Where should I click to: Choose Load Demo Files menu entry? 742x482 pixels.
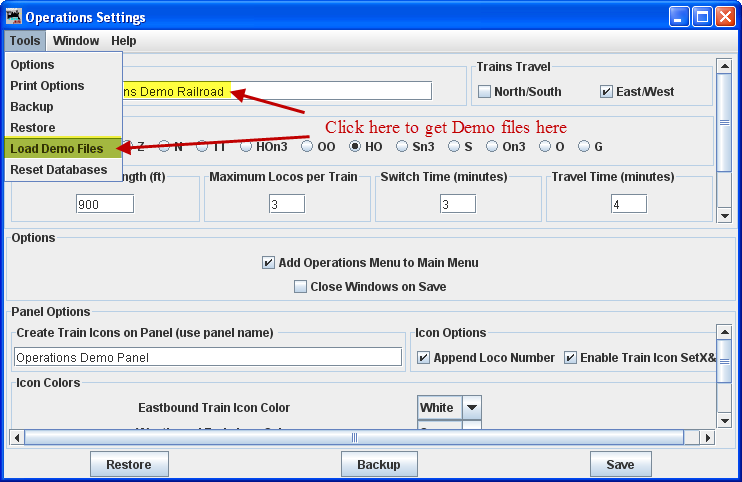(56, 149)
